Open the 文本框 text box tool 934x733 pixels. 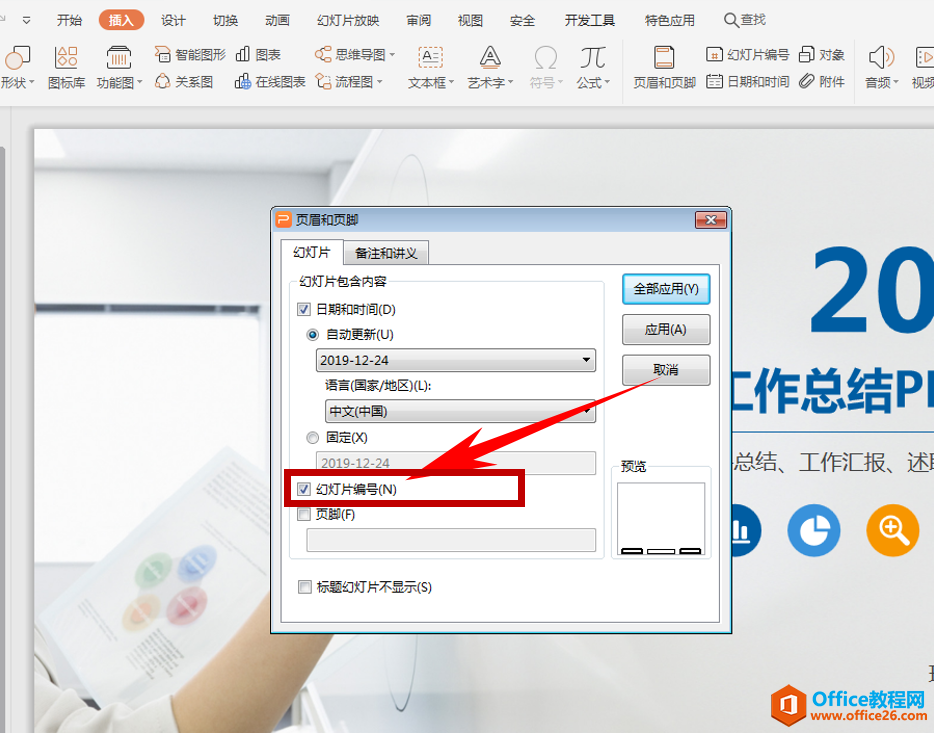tap(427, 84)
